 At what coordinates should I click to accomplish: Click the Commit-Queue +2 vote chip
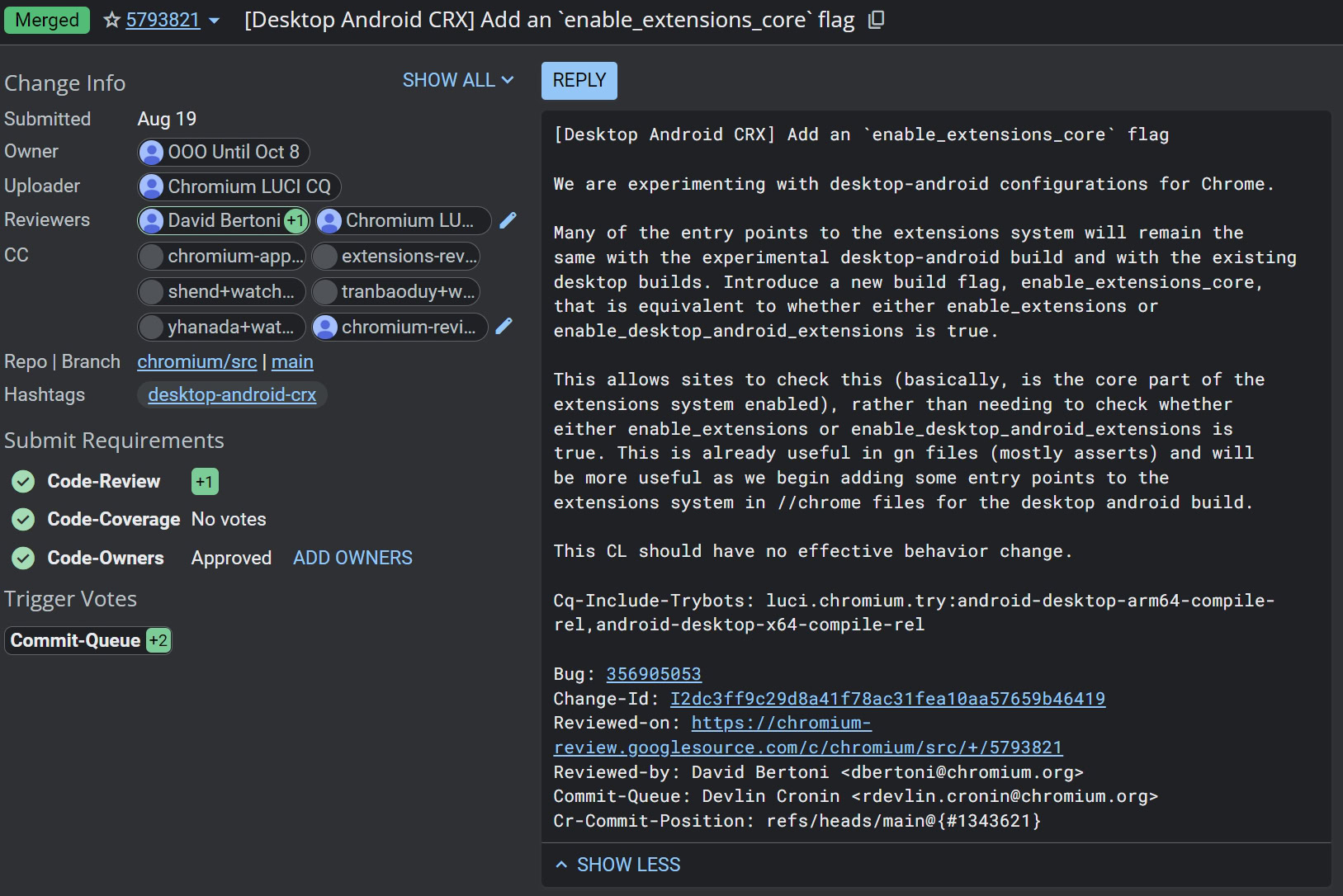(x=88, y=641)
